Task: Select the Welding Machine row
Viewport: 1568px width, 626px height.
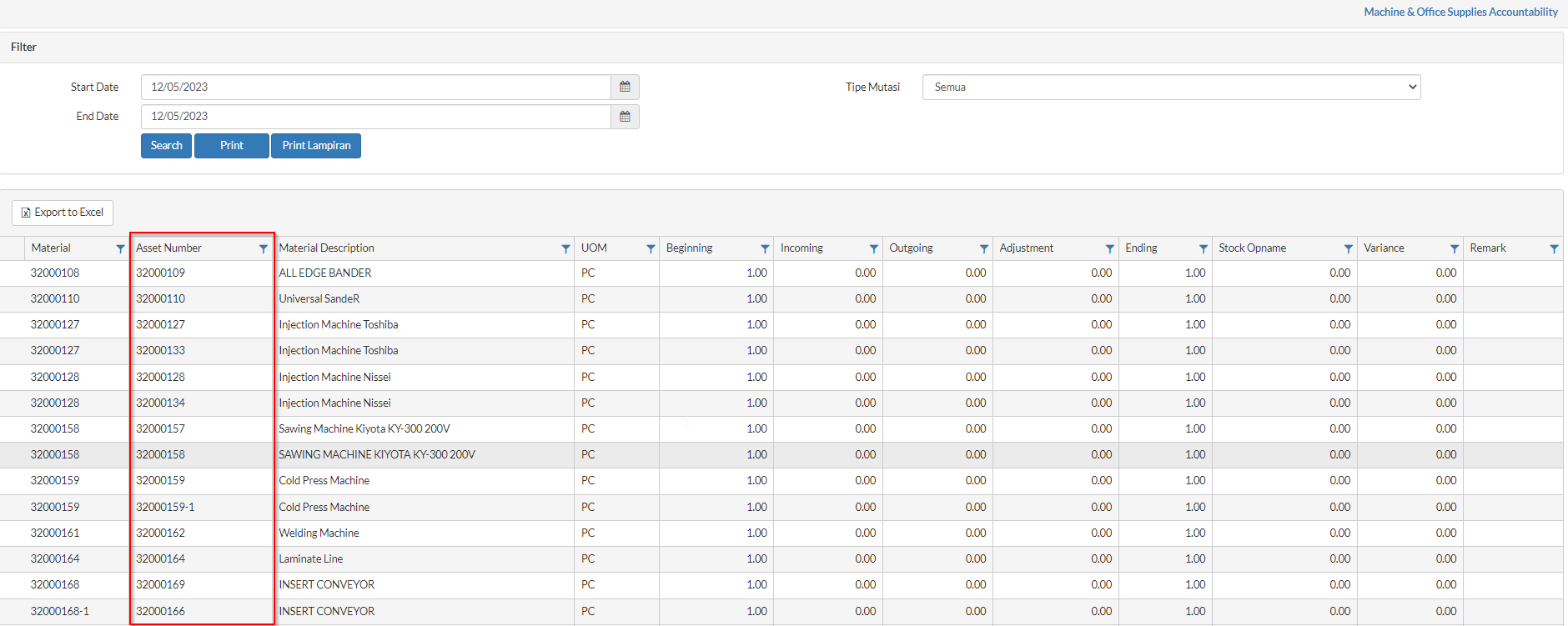Action: [319, 533]
